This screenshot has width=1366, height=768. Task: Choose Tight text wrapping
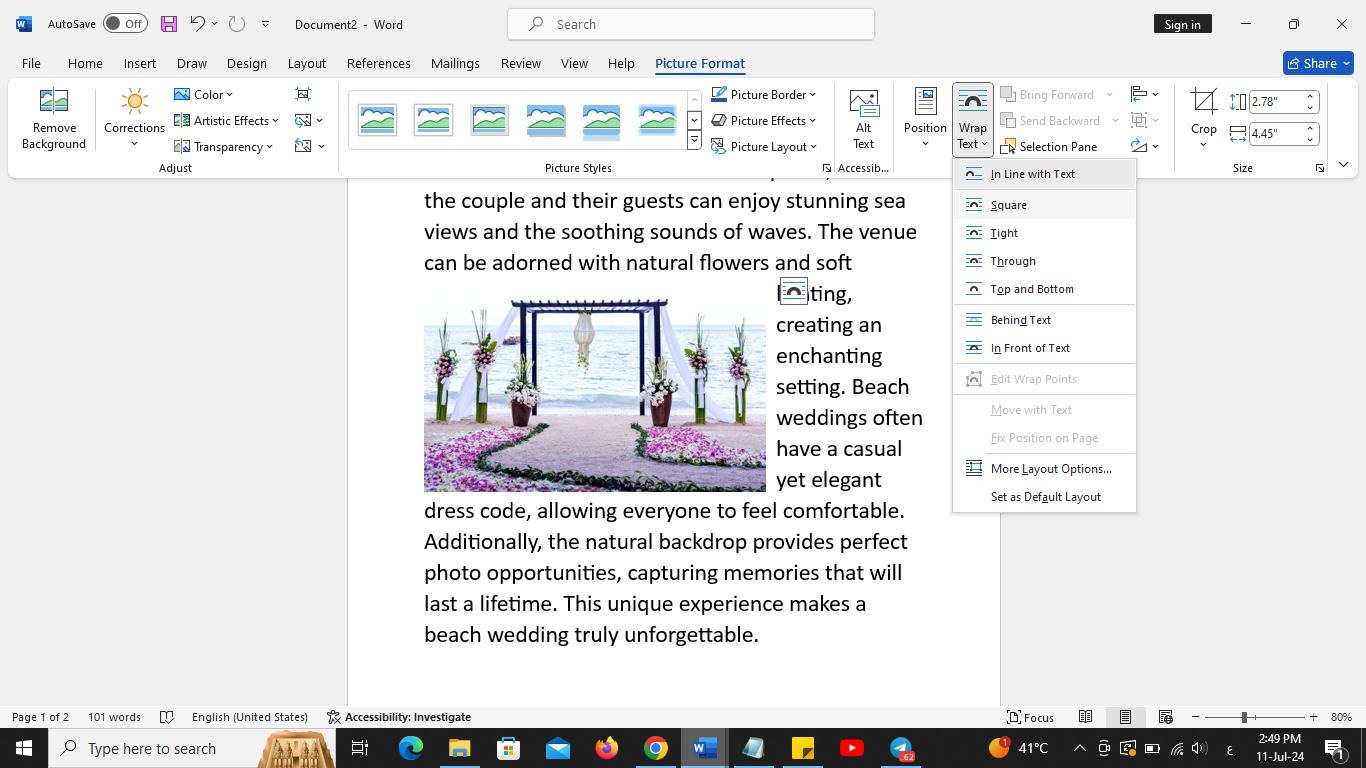coord(1045,233)
